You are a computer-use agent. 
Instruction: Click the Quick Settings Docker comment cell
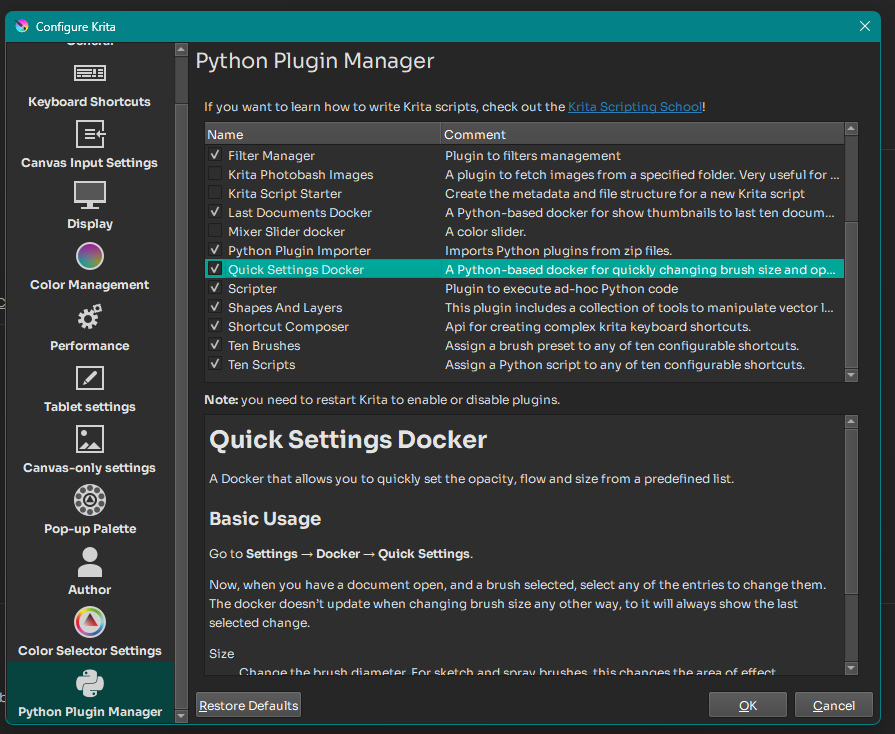click(643, 269)
